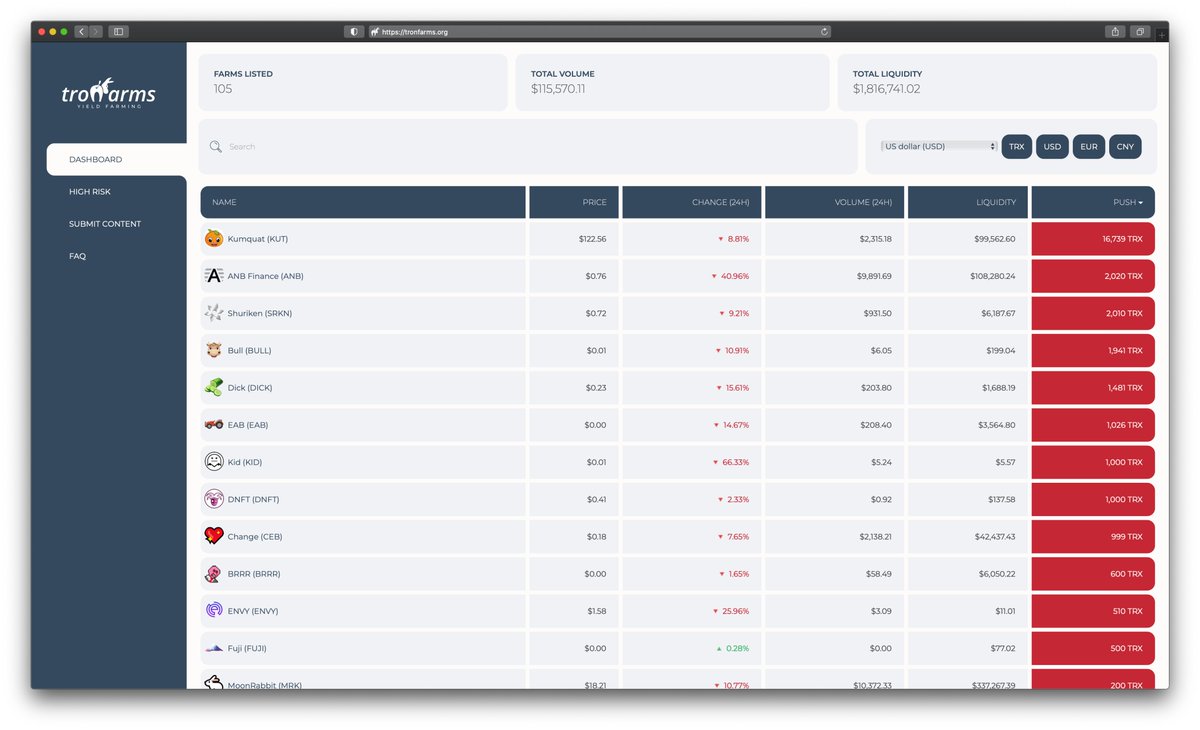This screenshot has width=1200, height=730.
Task: Click the MoonRabbit (MRK) name
Action: [265, 685]
